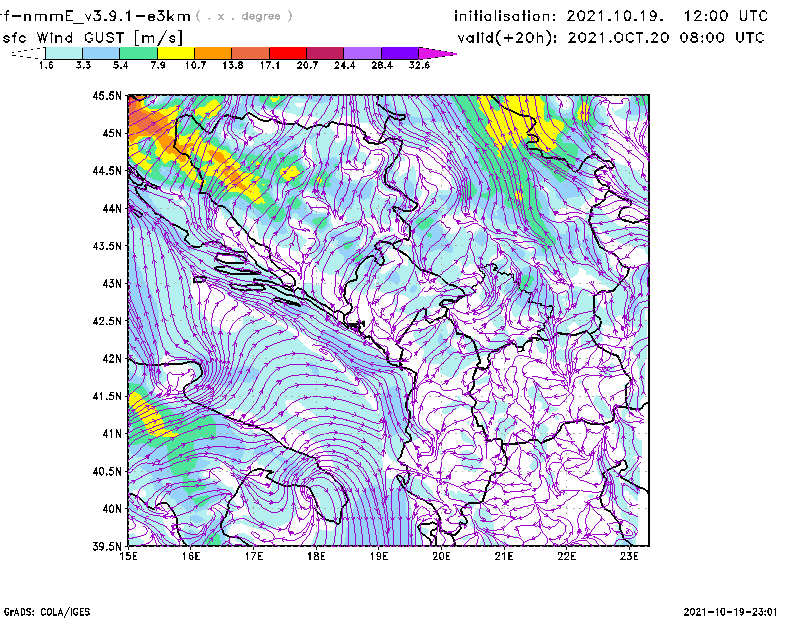
Task: Click the timestamp 2021-10-19-23:01
Action: coord(730,612)
